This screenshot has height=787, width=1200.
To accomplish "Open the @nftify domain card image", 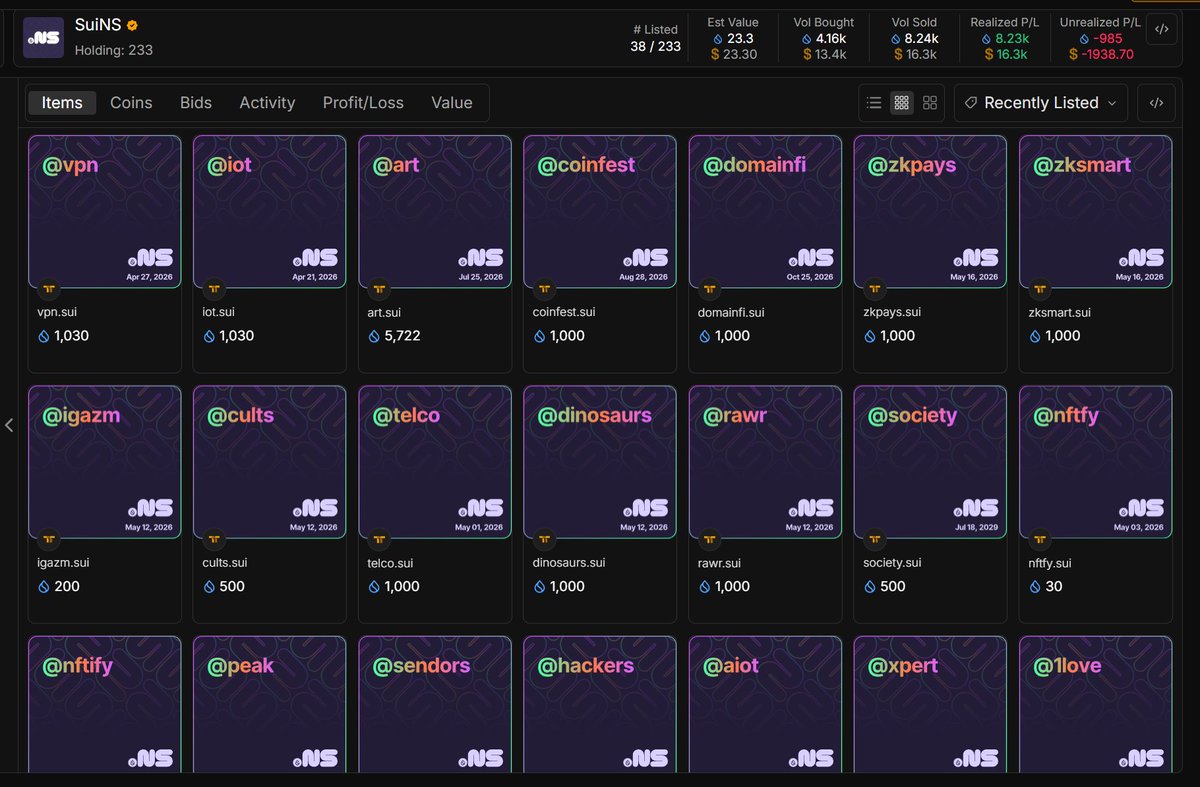I will [x=105, y=704].
